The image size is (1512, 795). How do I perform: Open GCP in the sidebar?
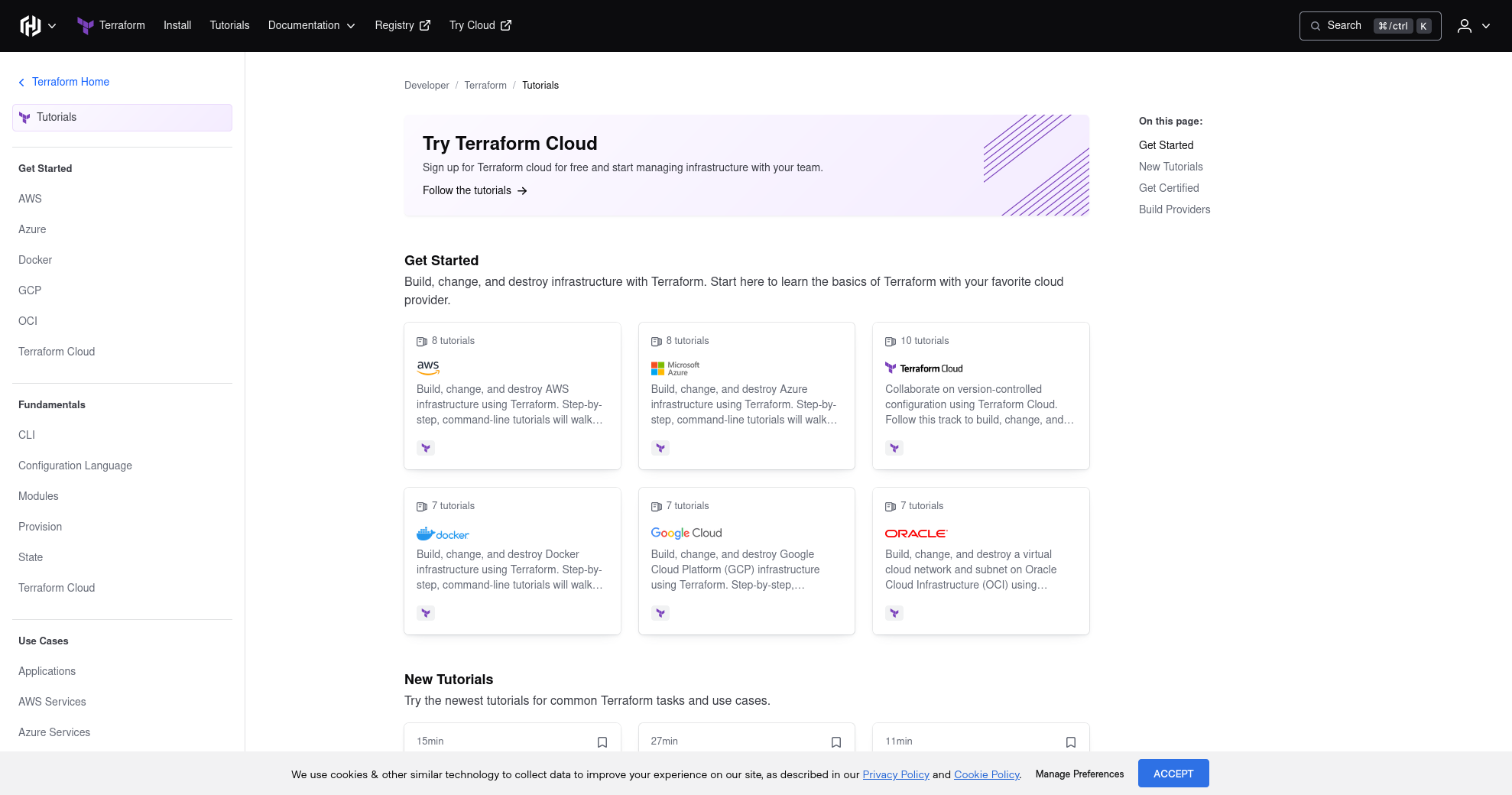[30, 290]
